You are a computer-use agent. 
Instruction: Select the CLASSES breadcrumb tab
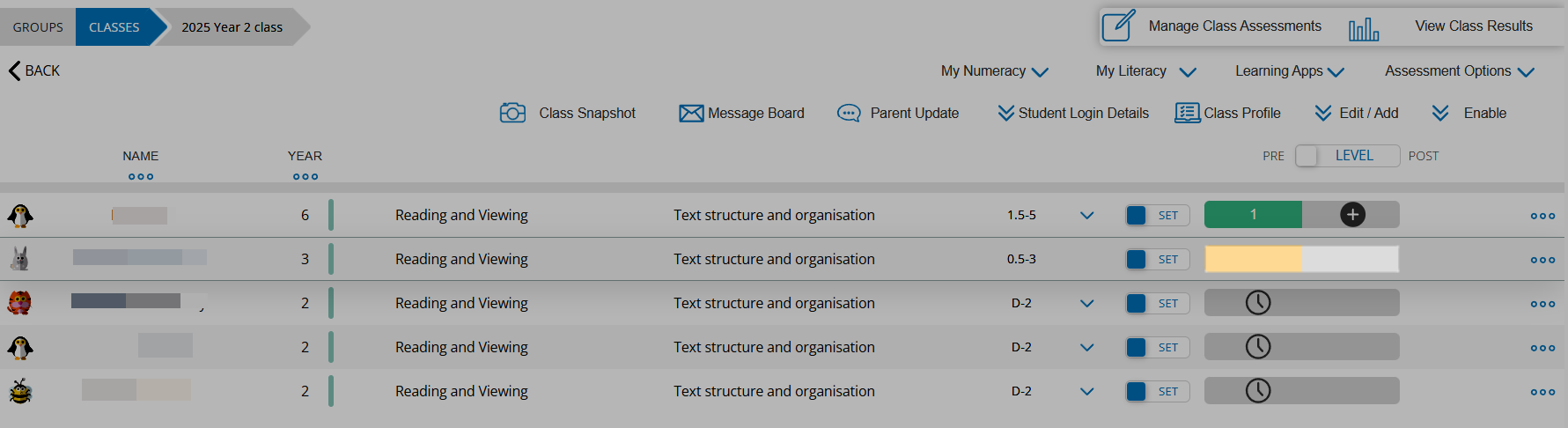[x=114, y=27]
